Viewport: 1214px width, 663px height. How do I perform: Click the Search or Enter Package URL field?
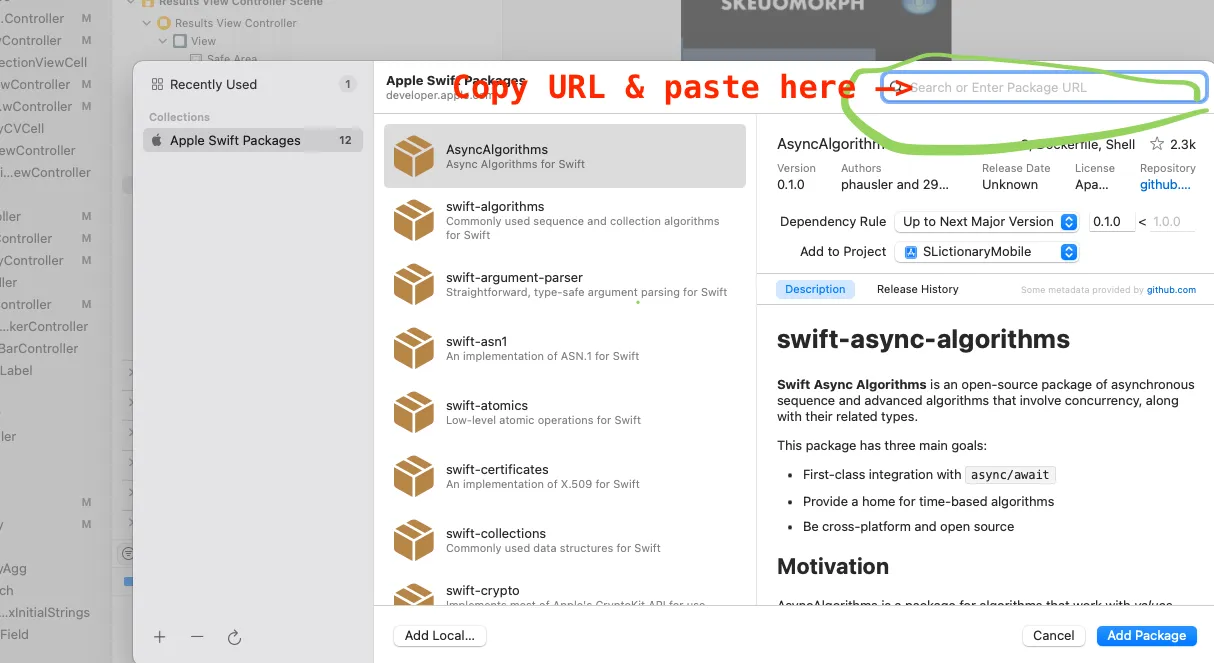1044,87
